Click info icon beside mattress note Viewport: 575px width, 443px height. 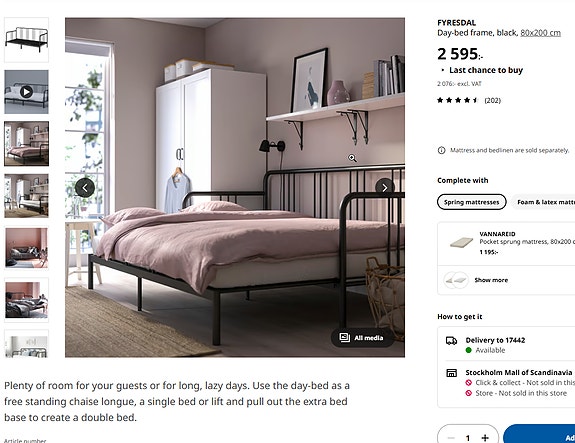(442, 150)
